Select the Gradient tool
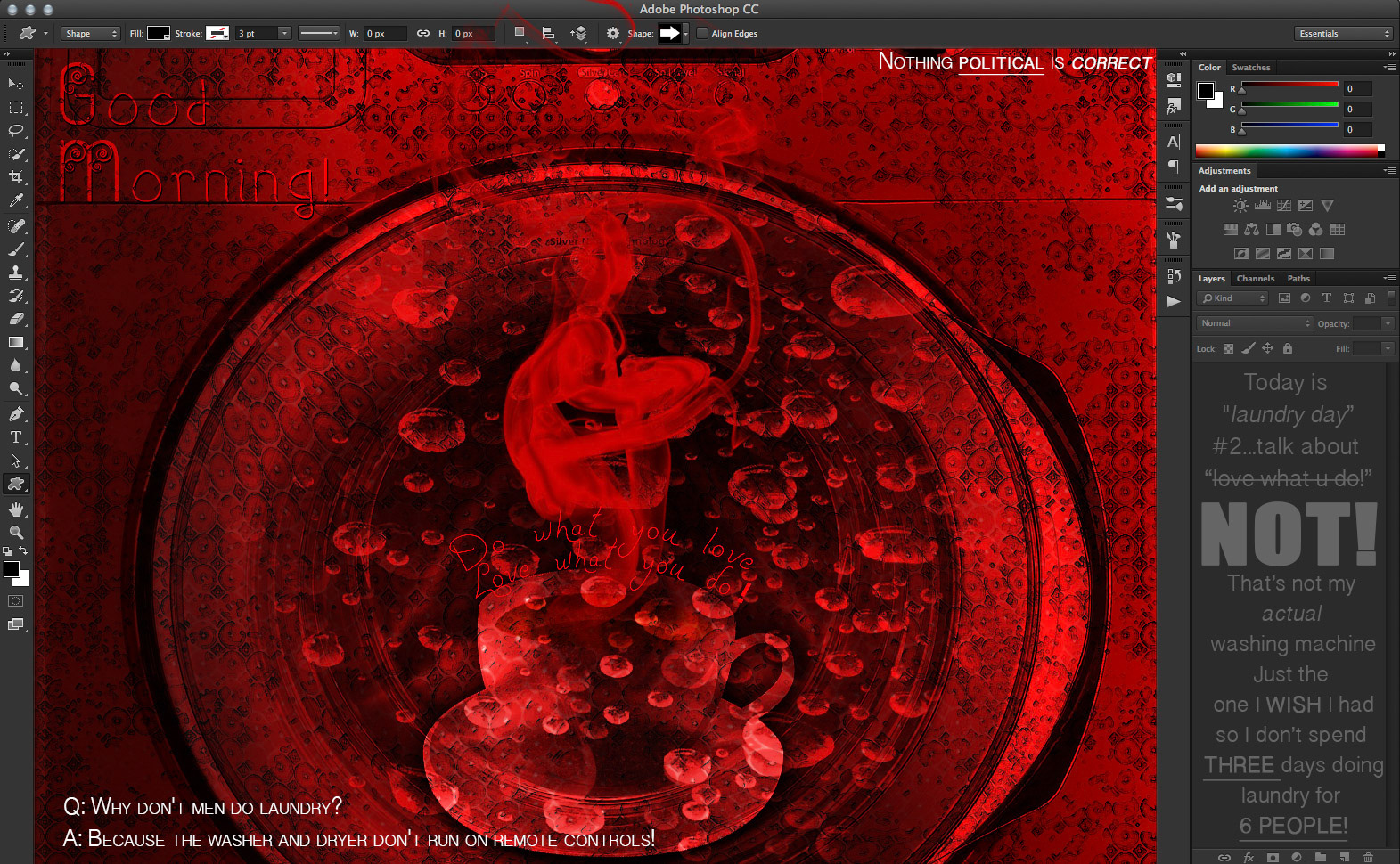This screenshot has height=864, width=1400. point(16,342)
